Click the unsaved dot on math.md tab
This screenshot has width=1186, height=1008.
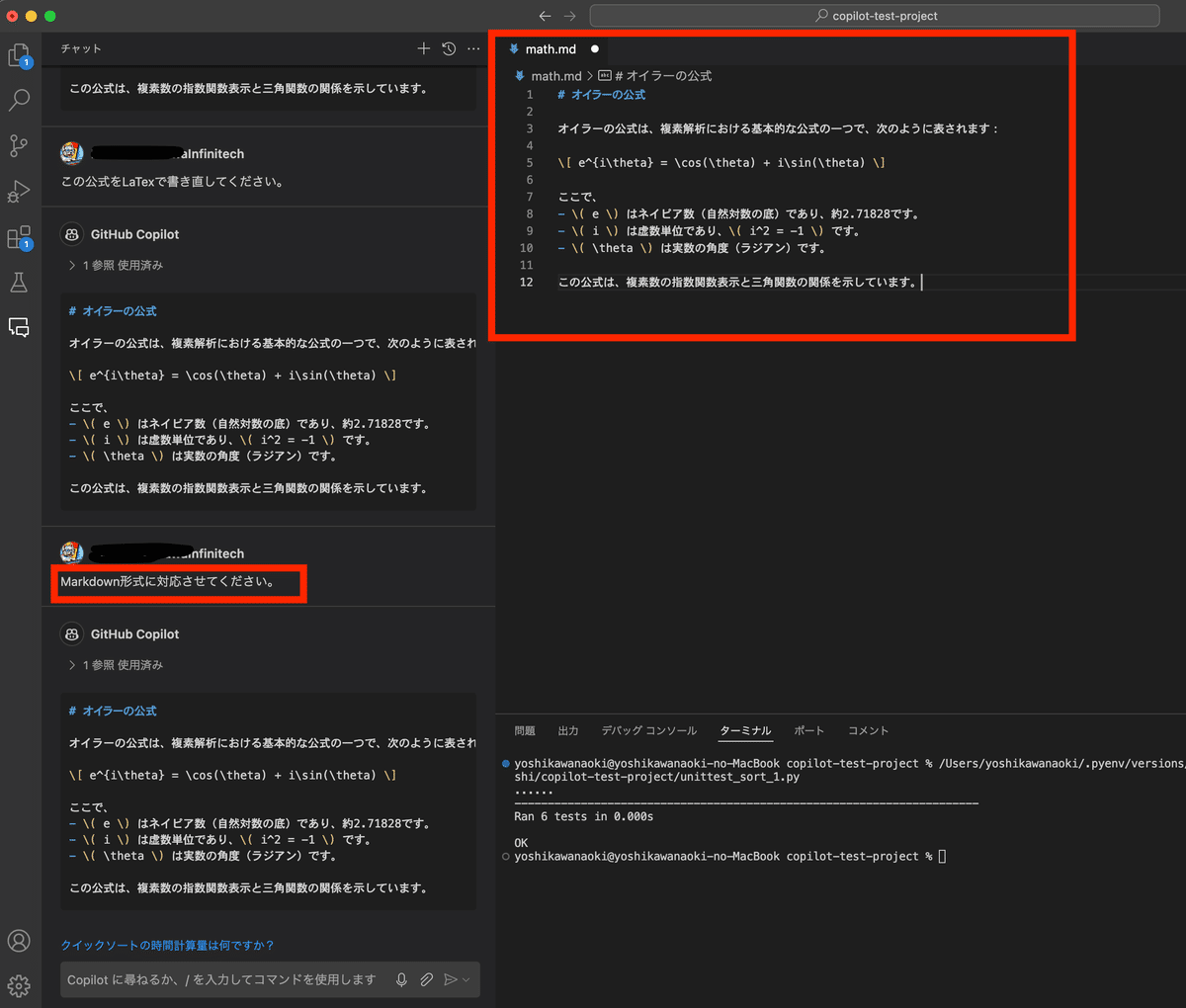click(x=595, y=48)
